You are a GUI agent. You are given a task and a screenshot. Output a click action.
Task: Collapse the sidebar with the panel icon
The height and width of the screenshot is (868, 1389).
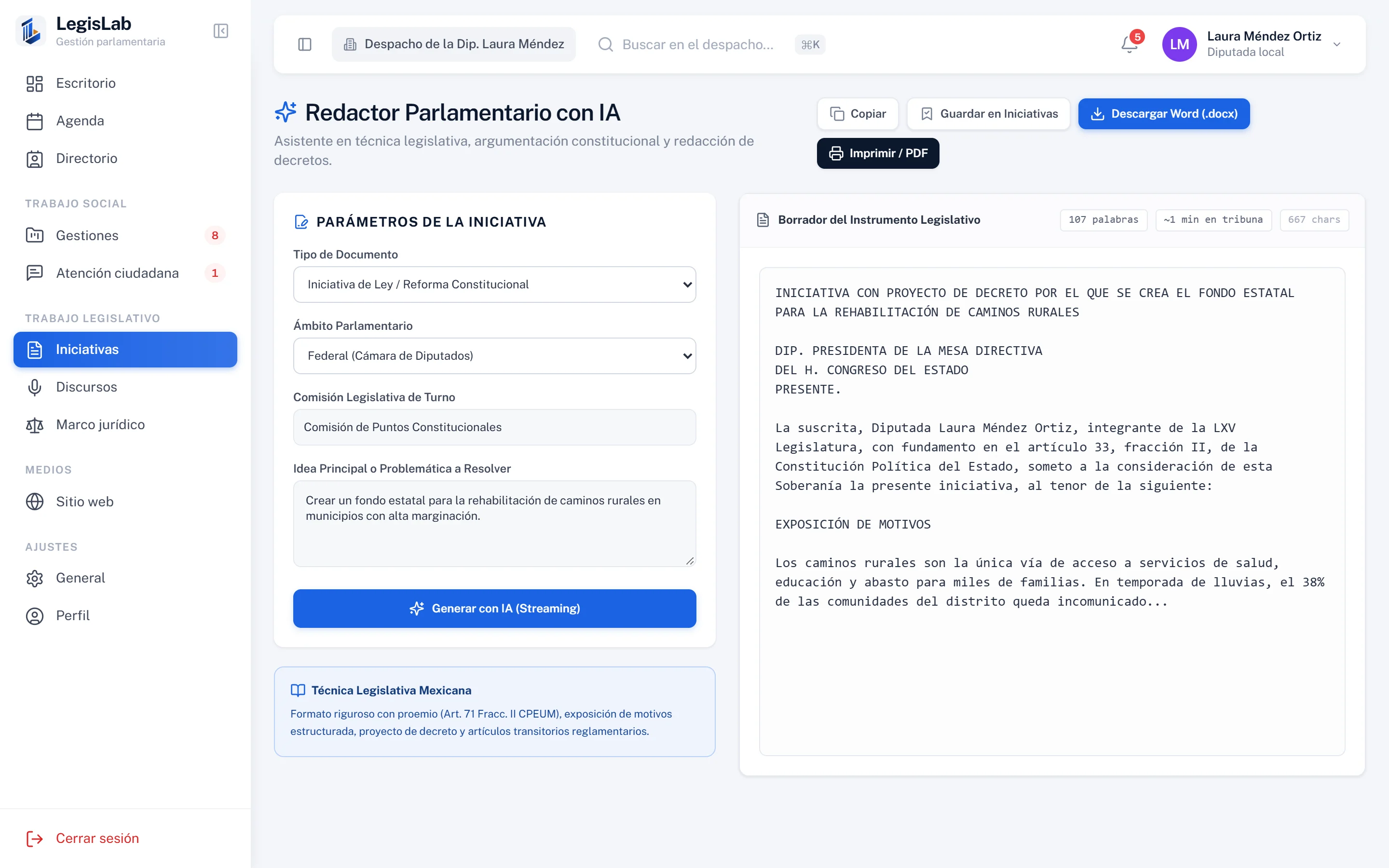(x=220, y=31)
